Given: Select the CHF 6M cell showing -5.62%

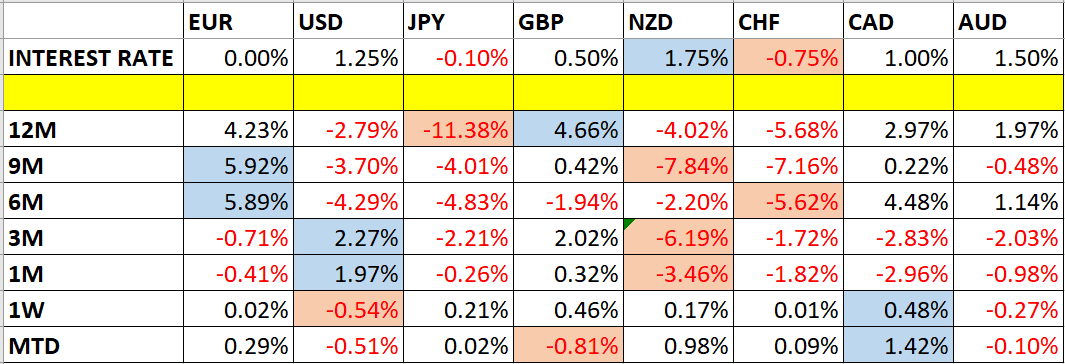Looking at the screenshot, I should (x=788, y=201).
